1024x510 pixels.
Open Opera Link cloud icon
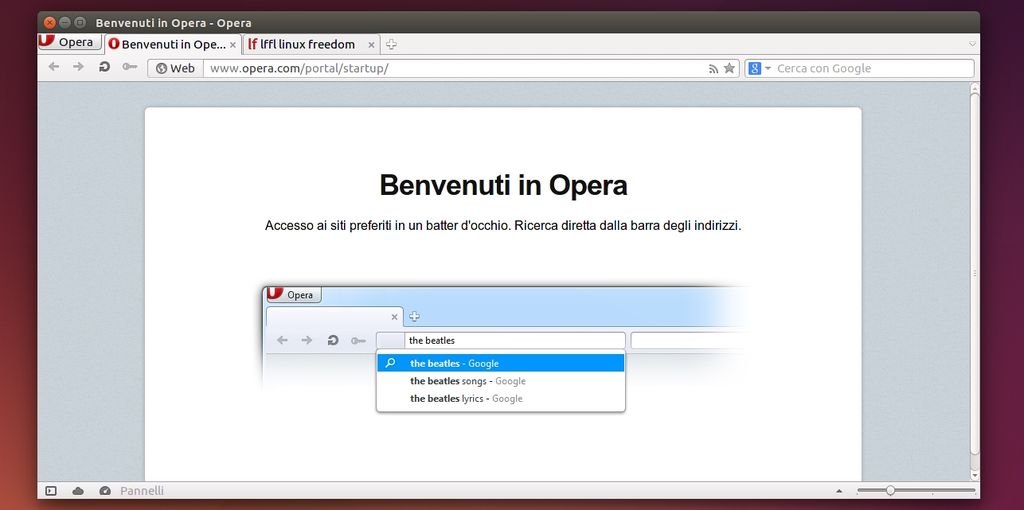click(78, 491)
